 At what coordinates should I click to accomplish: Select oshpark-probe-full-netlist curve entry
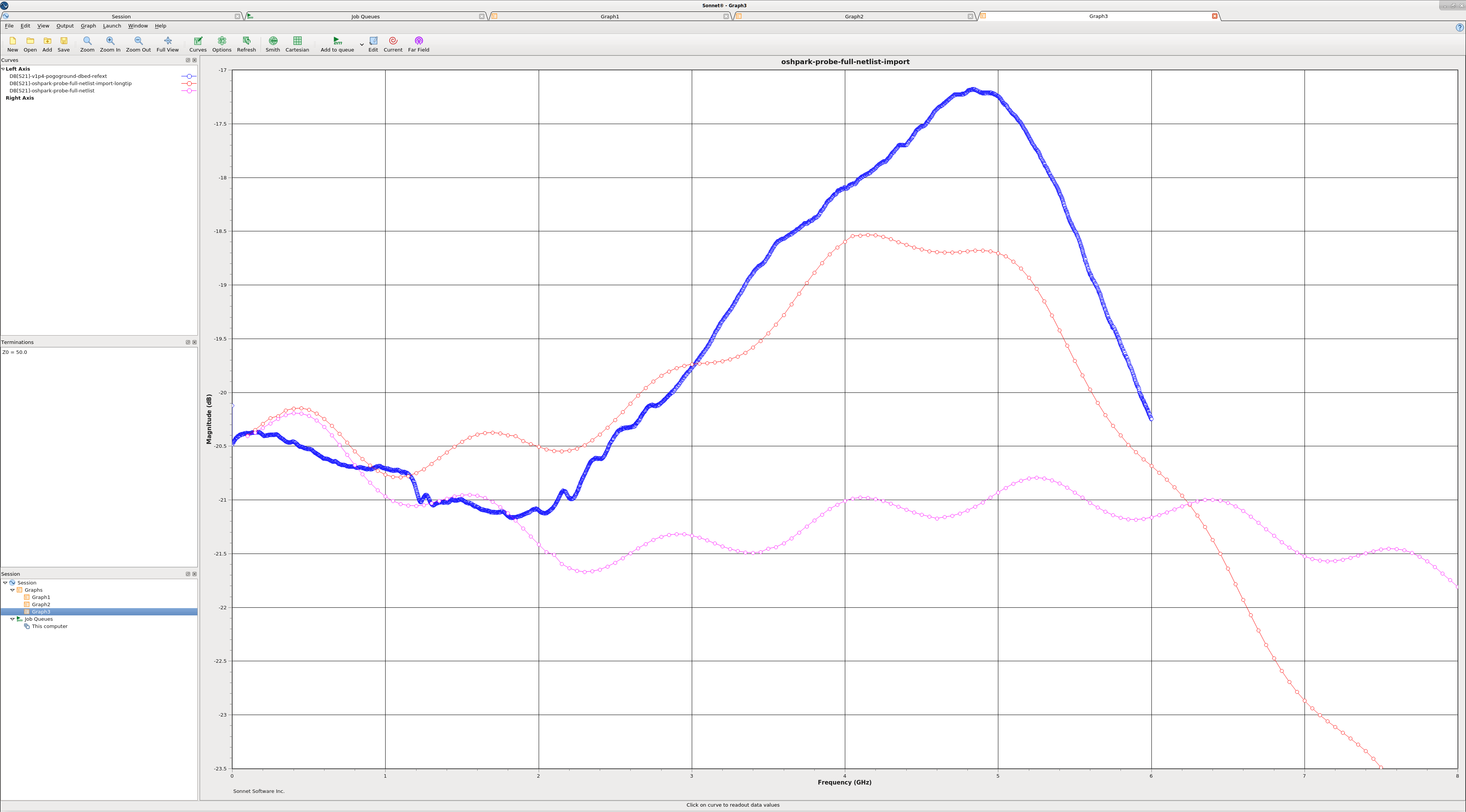pyautogui.click(x=52, y=91)
